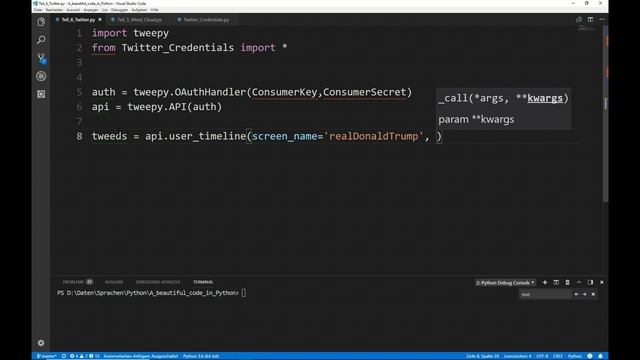Click ConsumerKey on line 5

pyautogui.click(x=284, y=92)
